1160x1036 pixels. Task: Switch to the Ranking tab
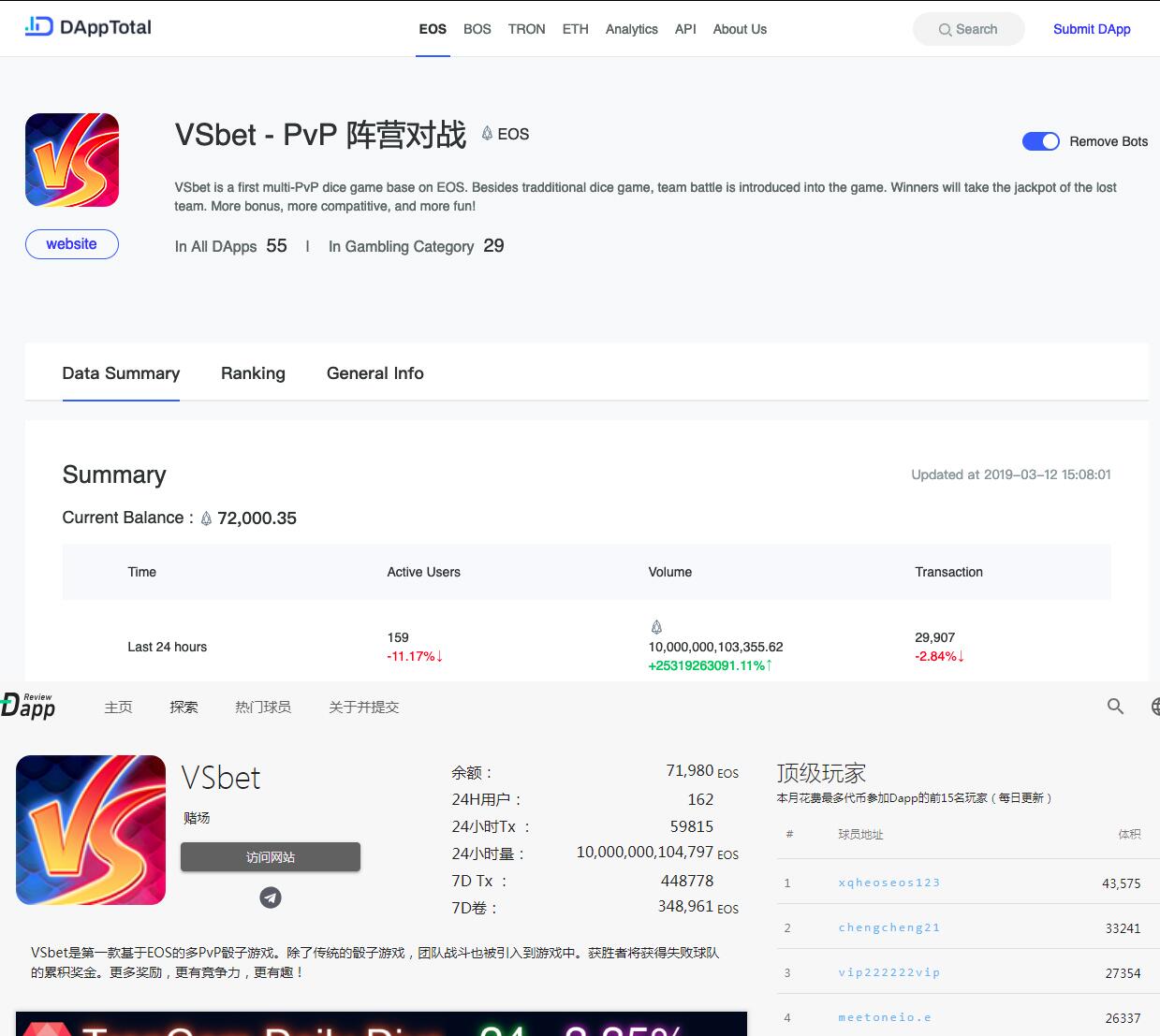pos(253,373)
